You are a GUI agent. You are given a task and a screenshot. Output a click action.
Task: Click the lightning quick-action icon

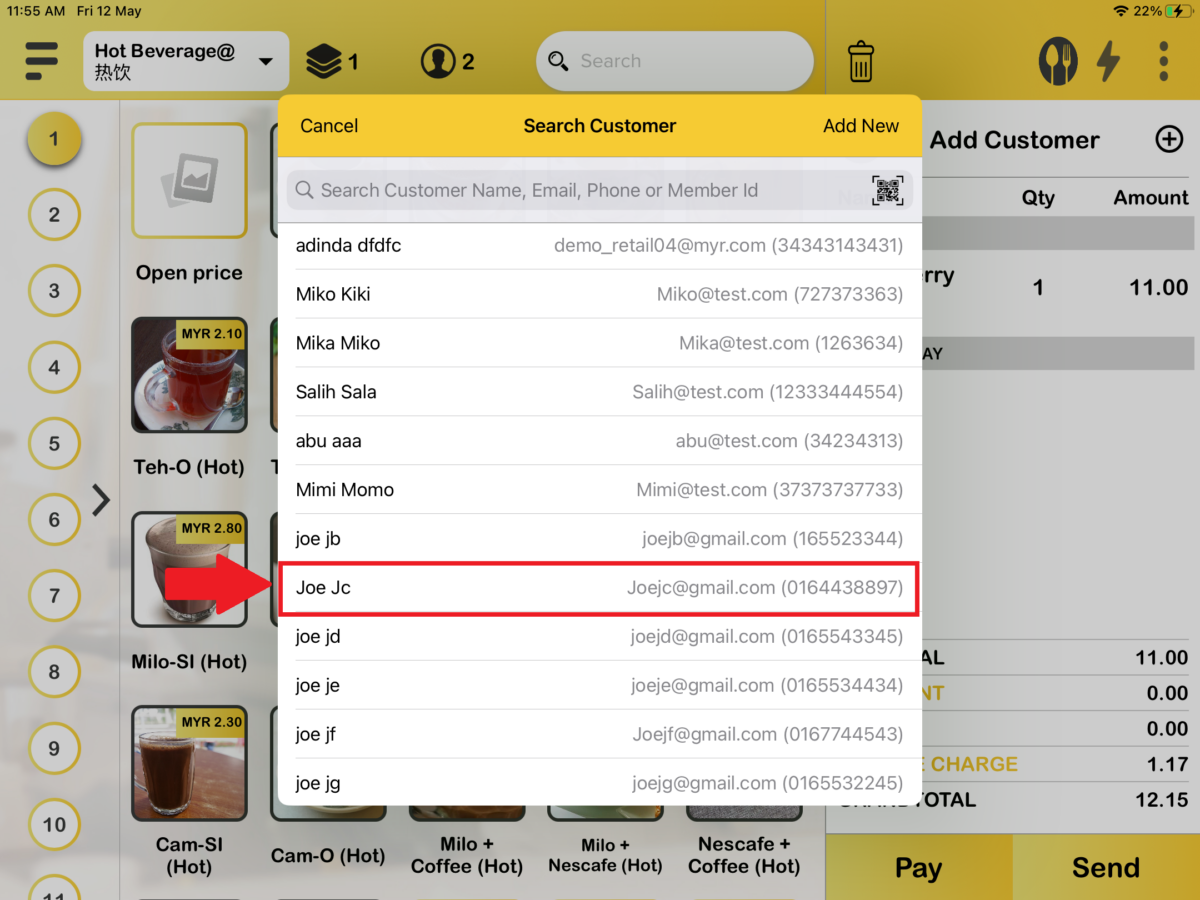coord(1109,61)
